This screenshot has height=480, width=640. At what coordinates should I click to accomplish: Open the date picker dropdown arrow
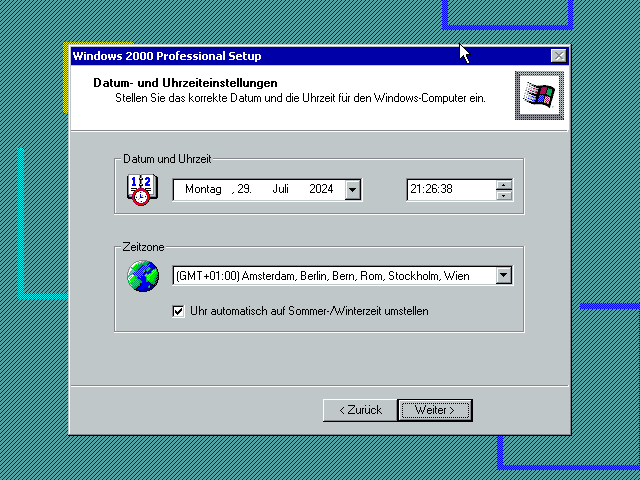coord(353,190)
